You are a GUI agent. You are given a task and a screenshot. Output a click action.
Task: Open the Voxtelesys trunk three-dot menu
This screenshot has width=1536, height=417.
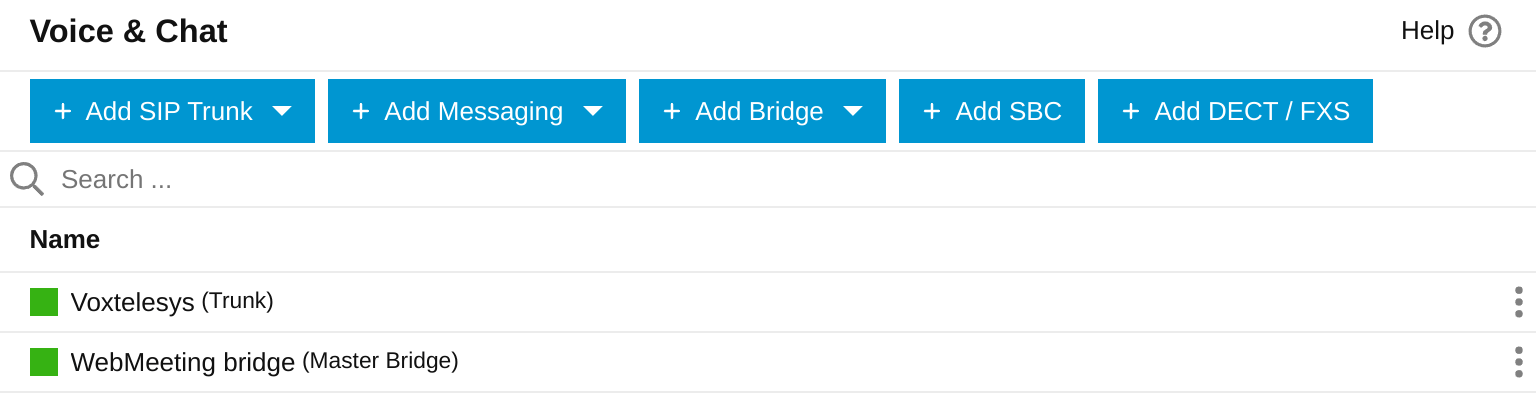(x=1518, y=302)
